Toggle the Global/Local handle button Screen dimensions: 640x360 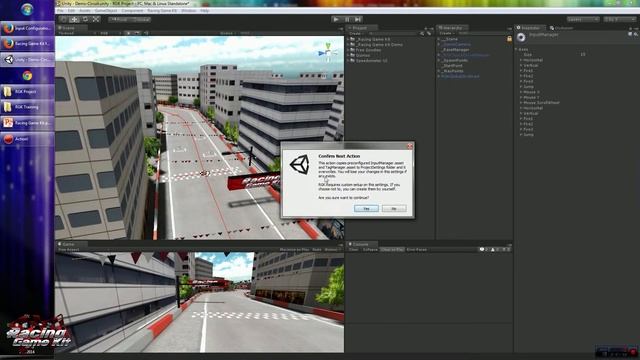click(141, 19)
